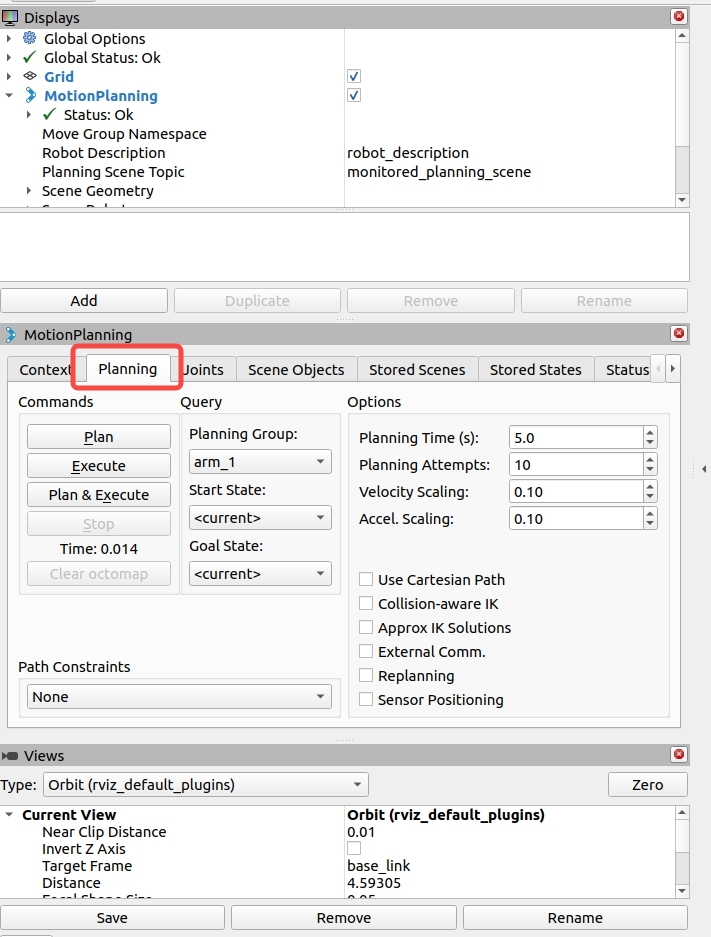Decrease Planning Attempts with down arrow
The image size is (711, 937).
(x=650, y=470)
